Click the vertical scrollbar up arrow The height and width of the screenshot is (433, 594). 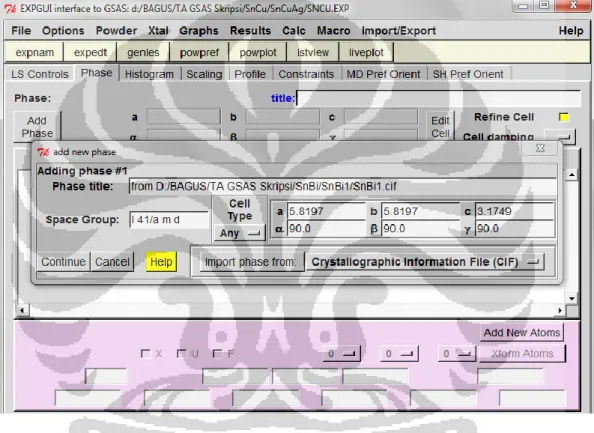(x=572, y=175)
